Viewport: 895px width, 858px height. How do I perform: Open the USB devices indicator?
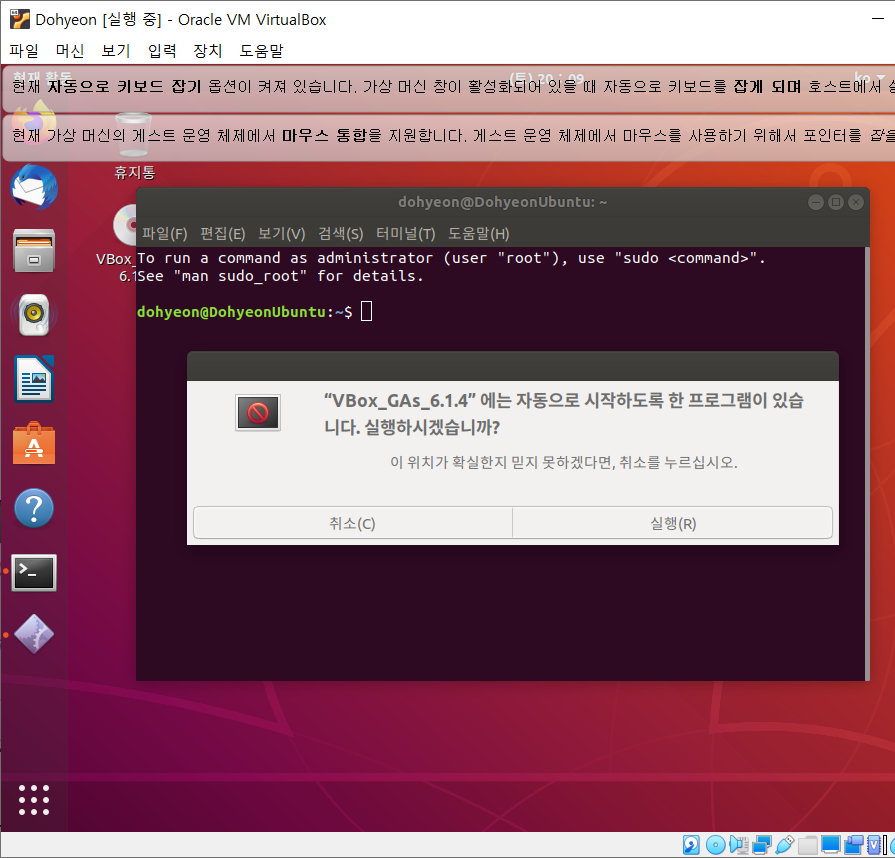coord(785,845)
